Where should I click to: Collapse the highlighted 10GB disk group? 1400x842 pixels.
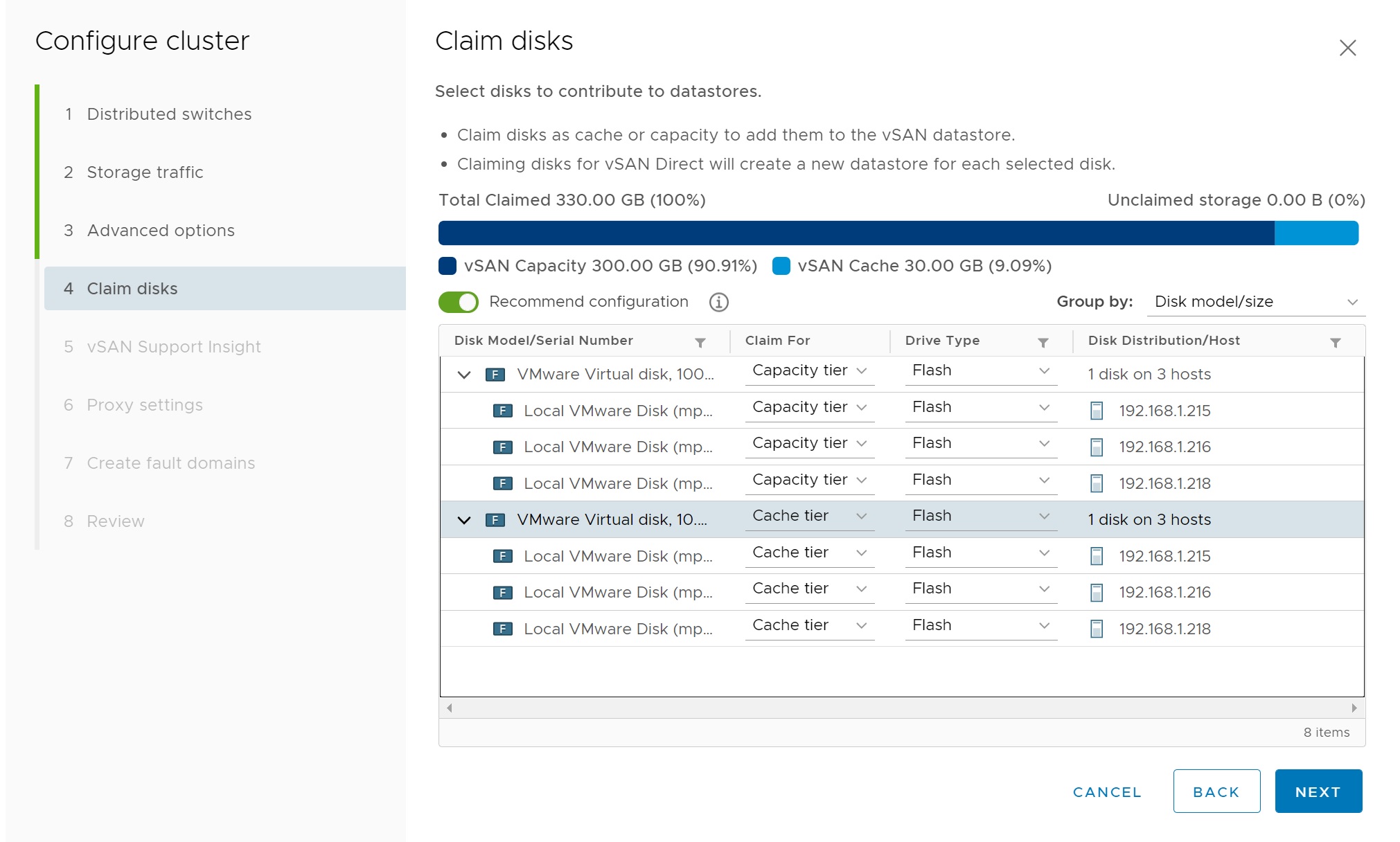464,520
